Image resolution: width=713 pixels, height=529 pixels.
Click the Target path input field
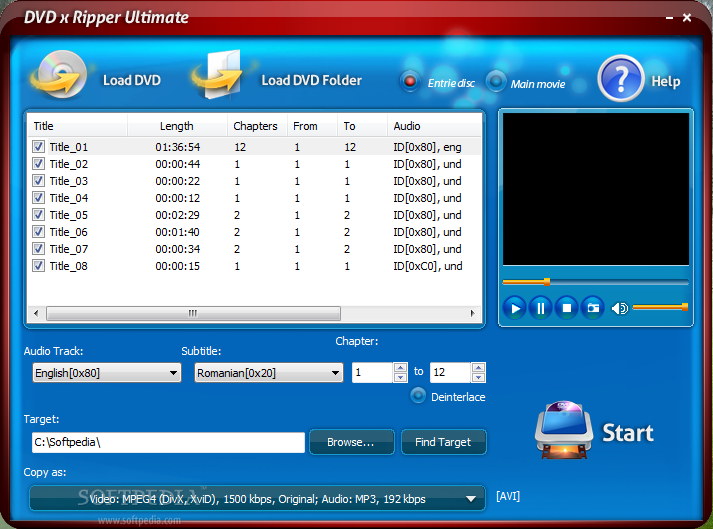168,442
